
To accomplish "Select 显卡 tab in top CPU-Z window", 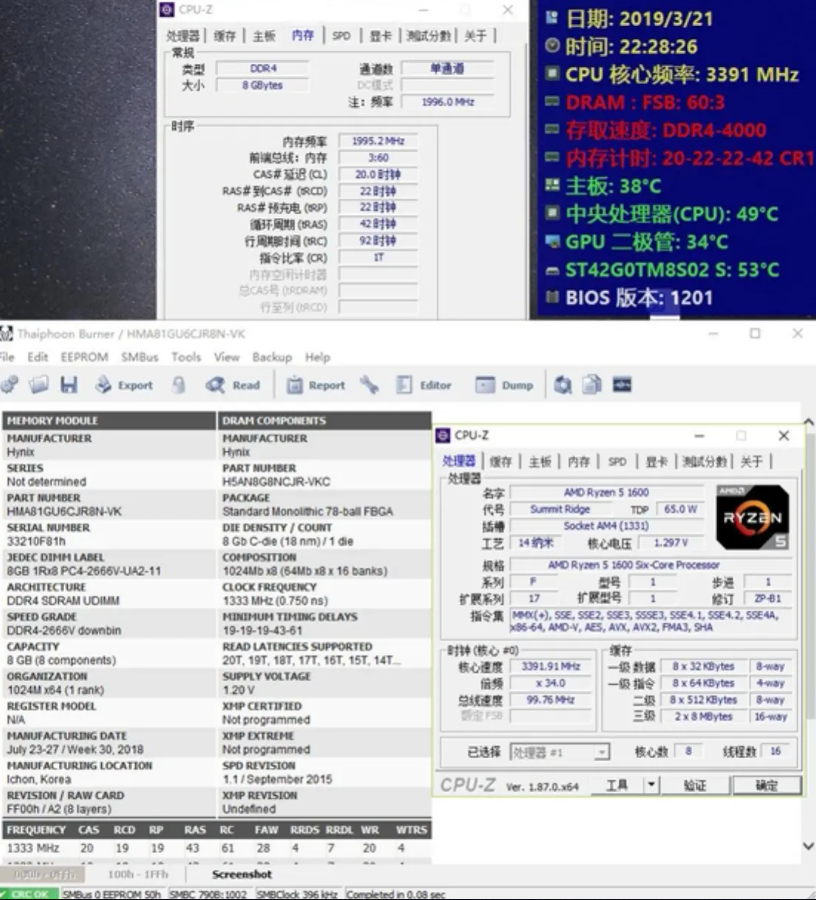I will point(380,36).
